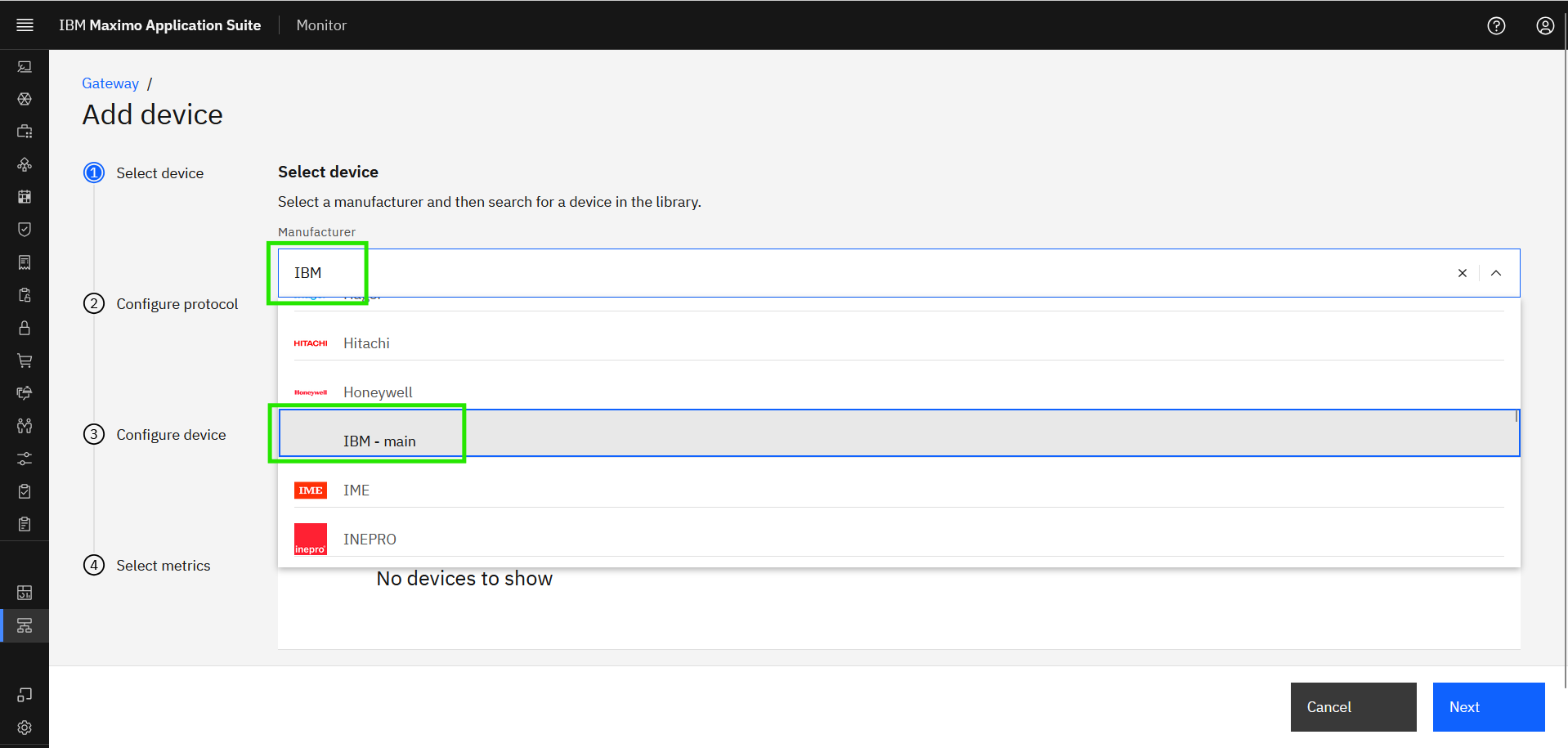The width and height of the screenshot is (1568, 748).
Task: Select Hitachi from the manufacturer list
Action: pos(899,336)
